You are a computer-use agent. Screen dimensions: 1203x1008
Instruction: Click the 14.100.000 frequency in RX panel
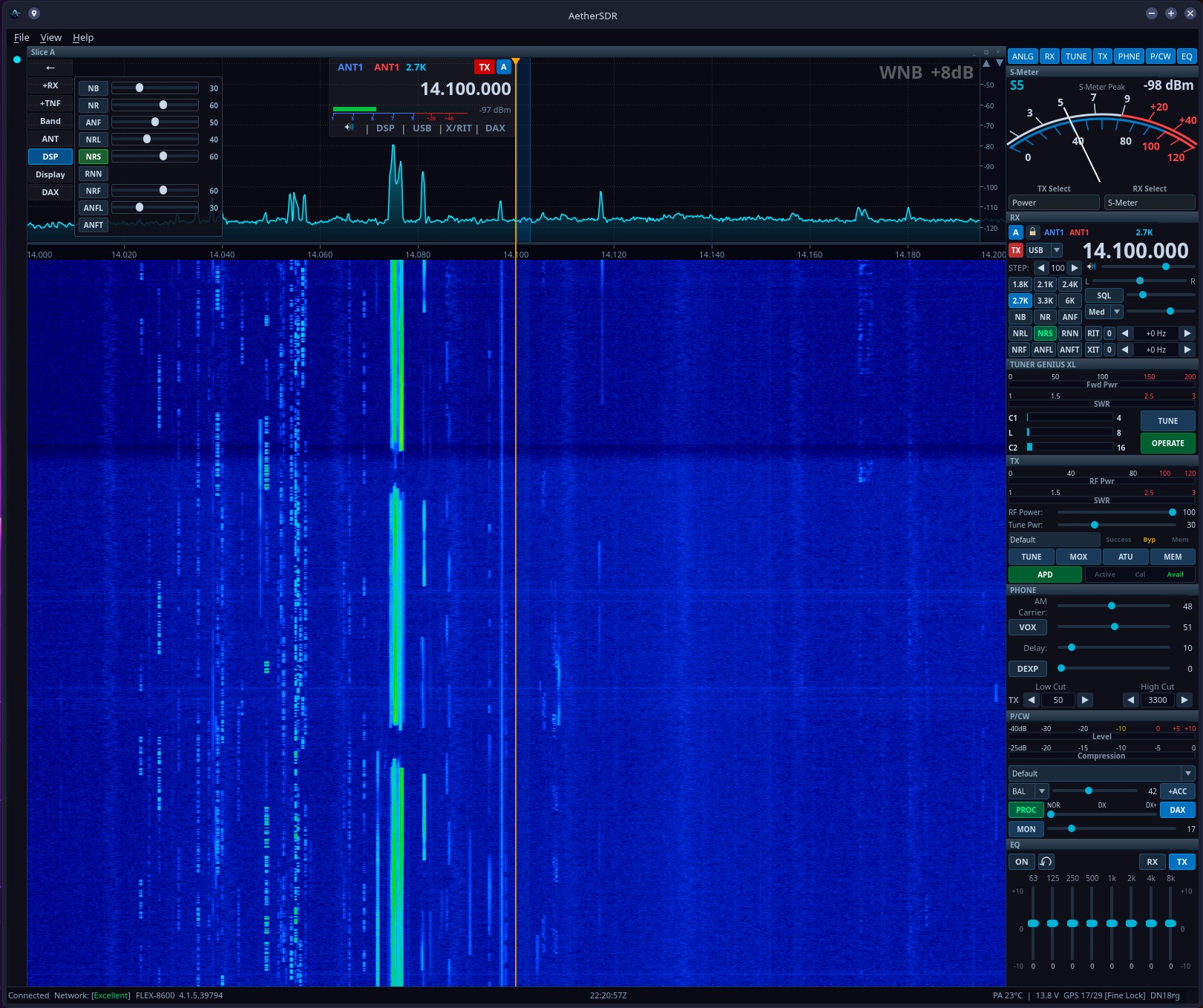tap(1135, 251)
